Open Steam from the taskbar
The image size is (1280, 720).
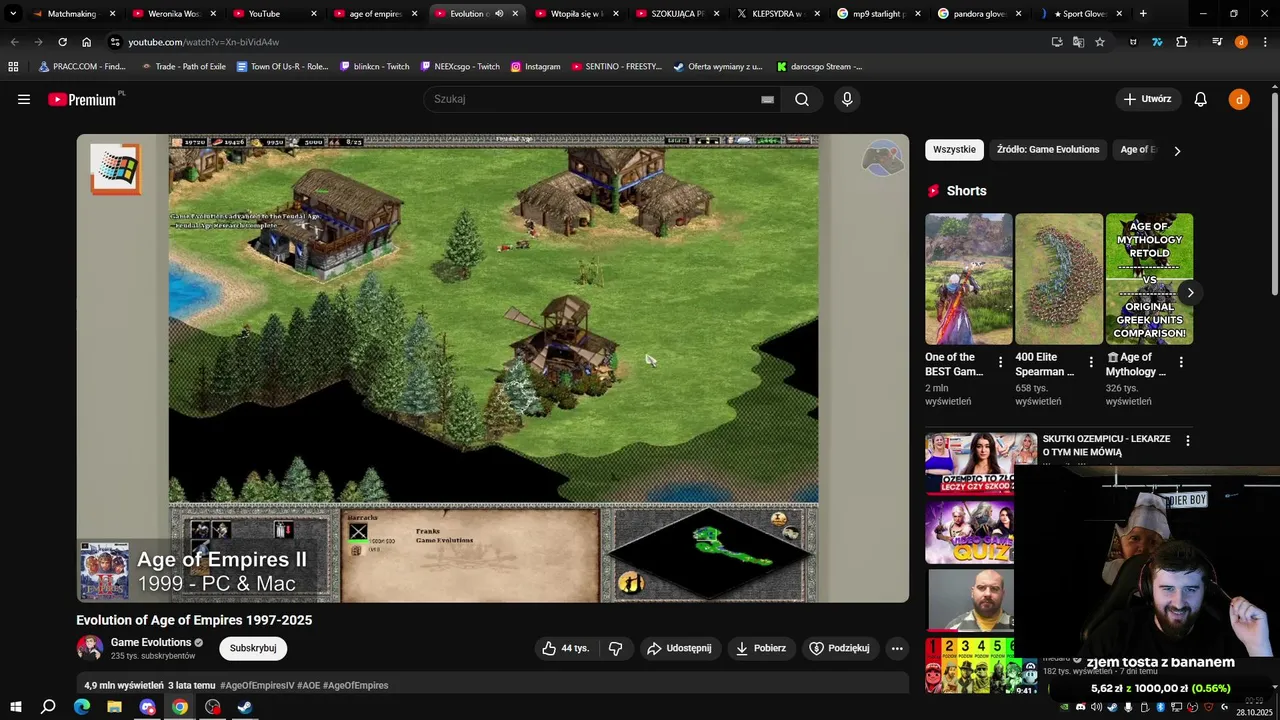[x=245, y=707]
